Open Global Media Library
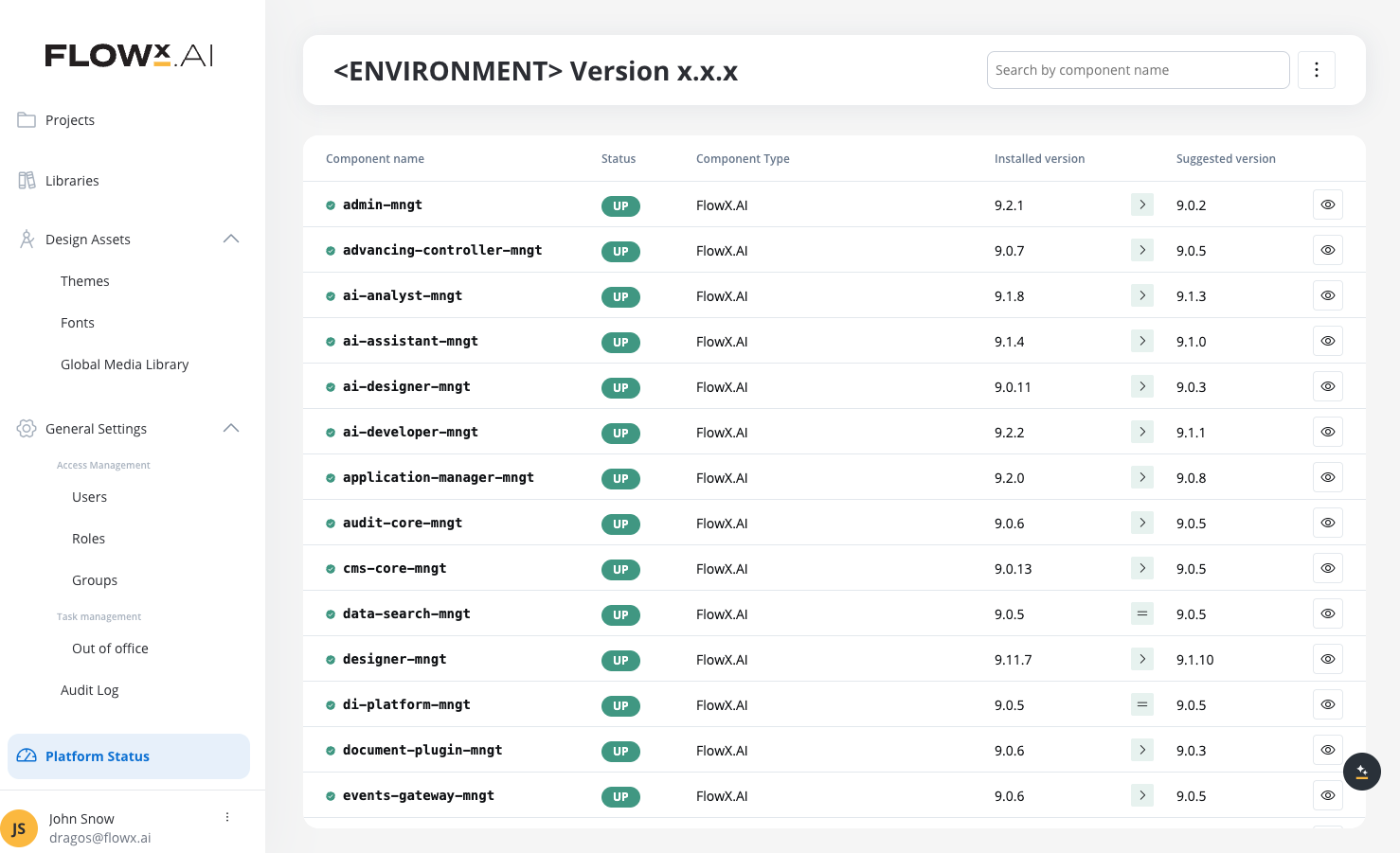The image size is (1400, 853). click(125, 364)
